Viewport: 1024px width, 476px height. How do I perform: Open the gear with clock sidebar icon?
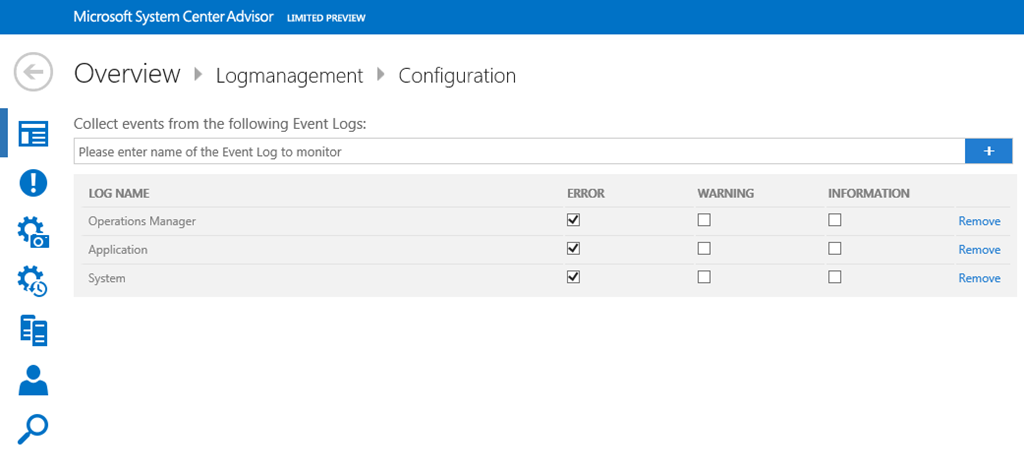33,281
